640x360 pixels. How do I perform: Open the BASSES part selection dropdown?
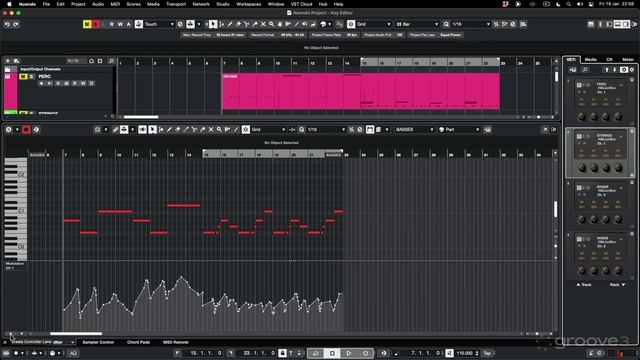(x=414, y=130)
